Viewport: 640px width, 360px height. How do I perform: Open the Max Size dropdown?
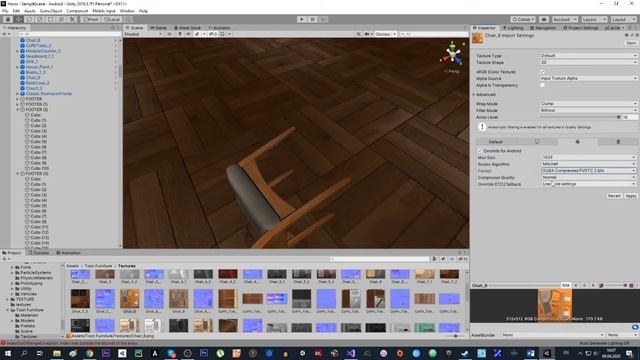pyautogui.click(x=588, y=157)
